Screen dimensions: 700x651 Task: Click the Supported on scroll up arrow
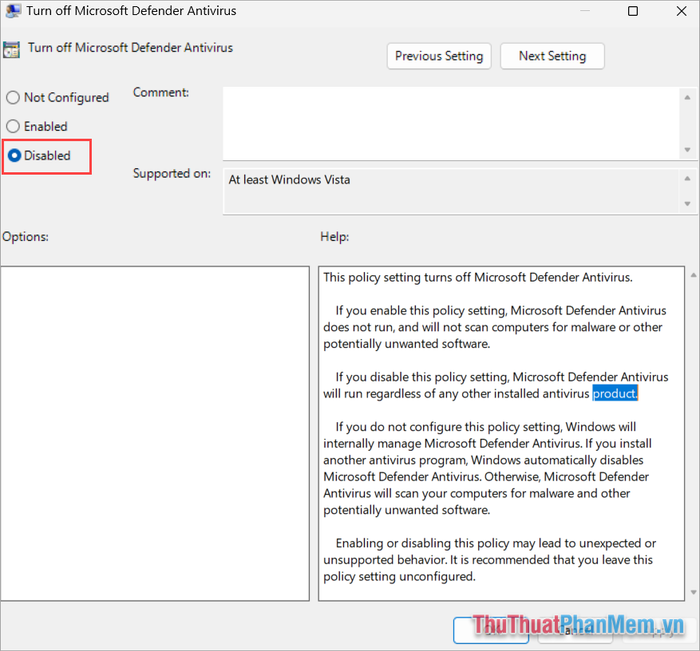[687, 178]
